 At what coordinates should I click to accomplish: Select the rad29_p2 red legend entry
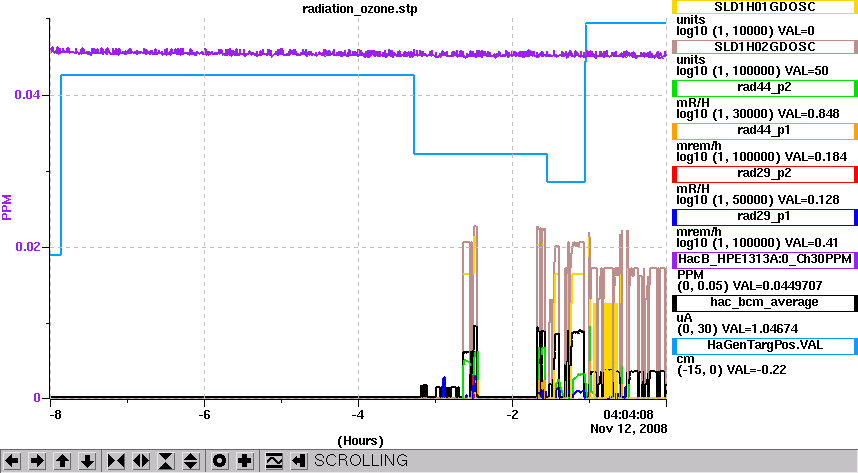point(764,174)
